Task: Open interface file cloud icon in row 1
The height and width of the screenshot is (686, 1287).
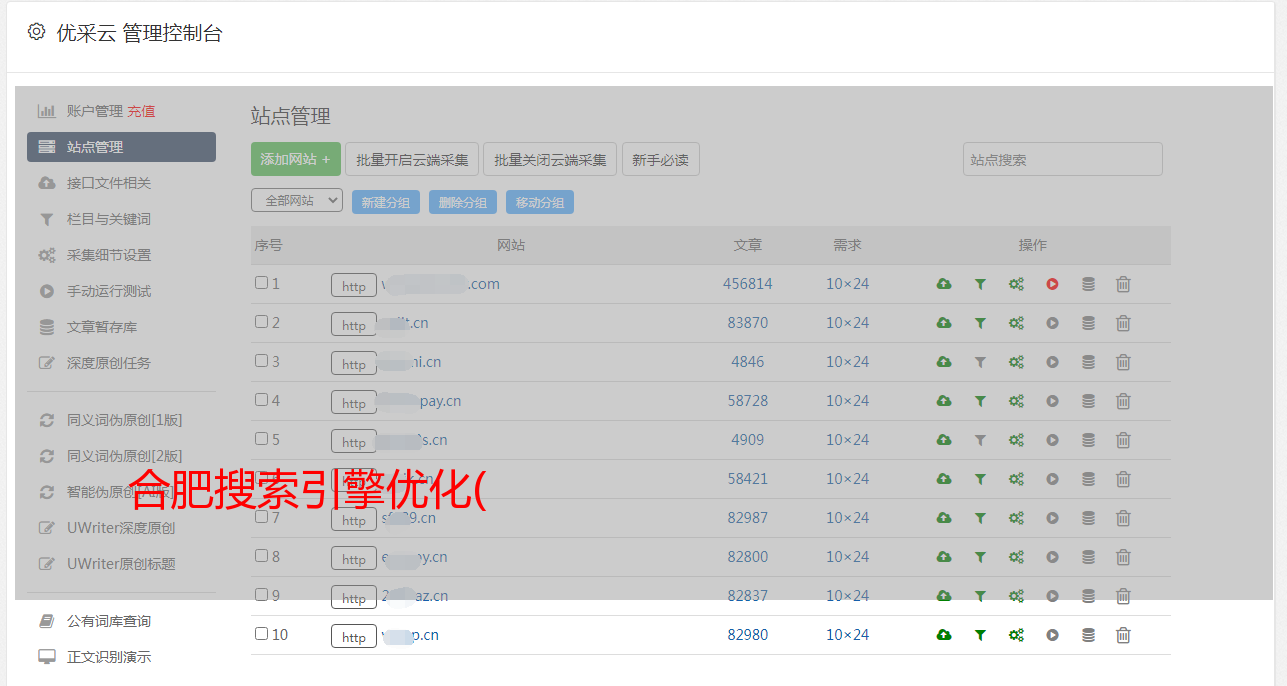Action: pyautogui.click(x=944, y=284)
